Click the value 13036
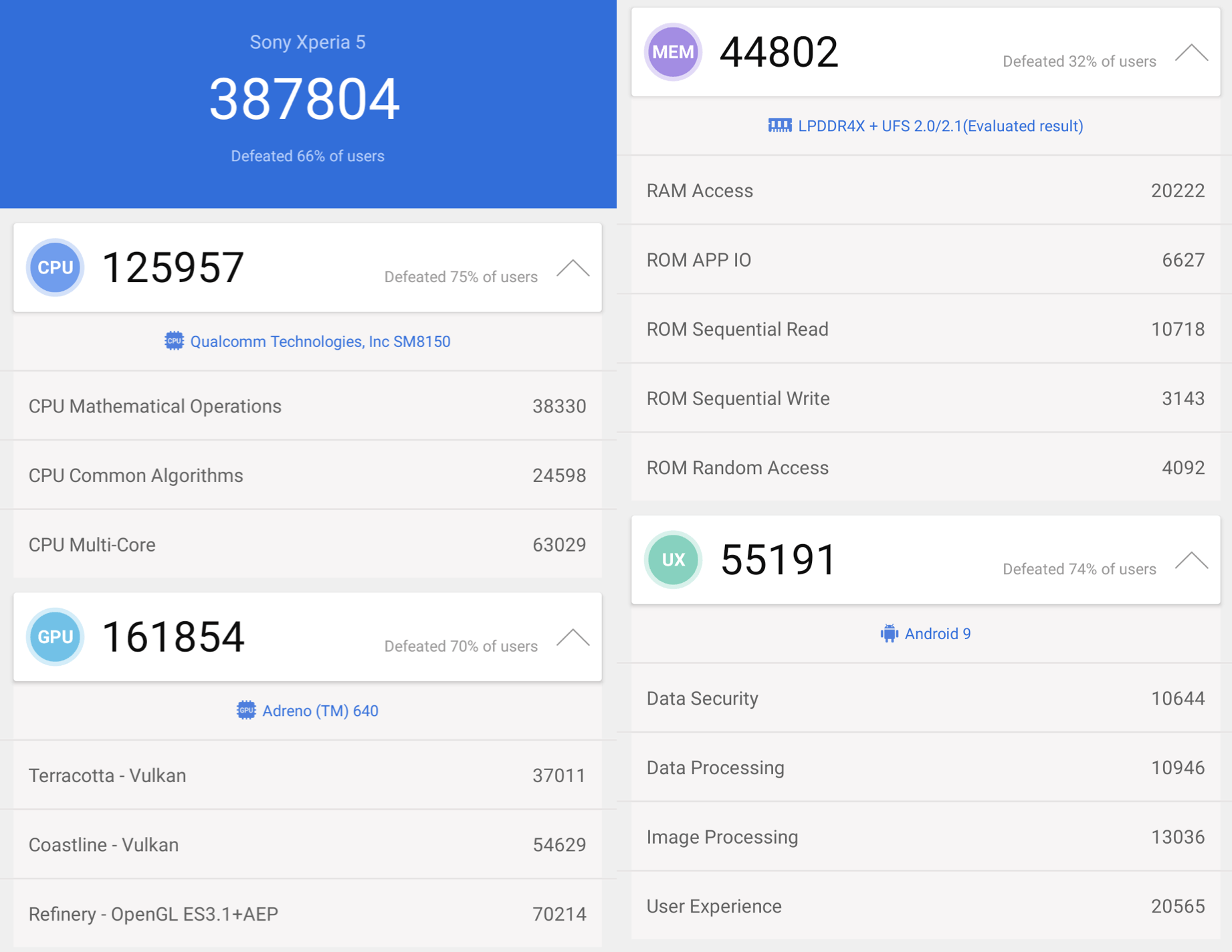The height and width of the screenshot is (952, 1232). pos(1178,837)
